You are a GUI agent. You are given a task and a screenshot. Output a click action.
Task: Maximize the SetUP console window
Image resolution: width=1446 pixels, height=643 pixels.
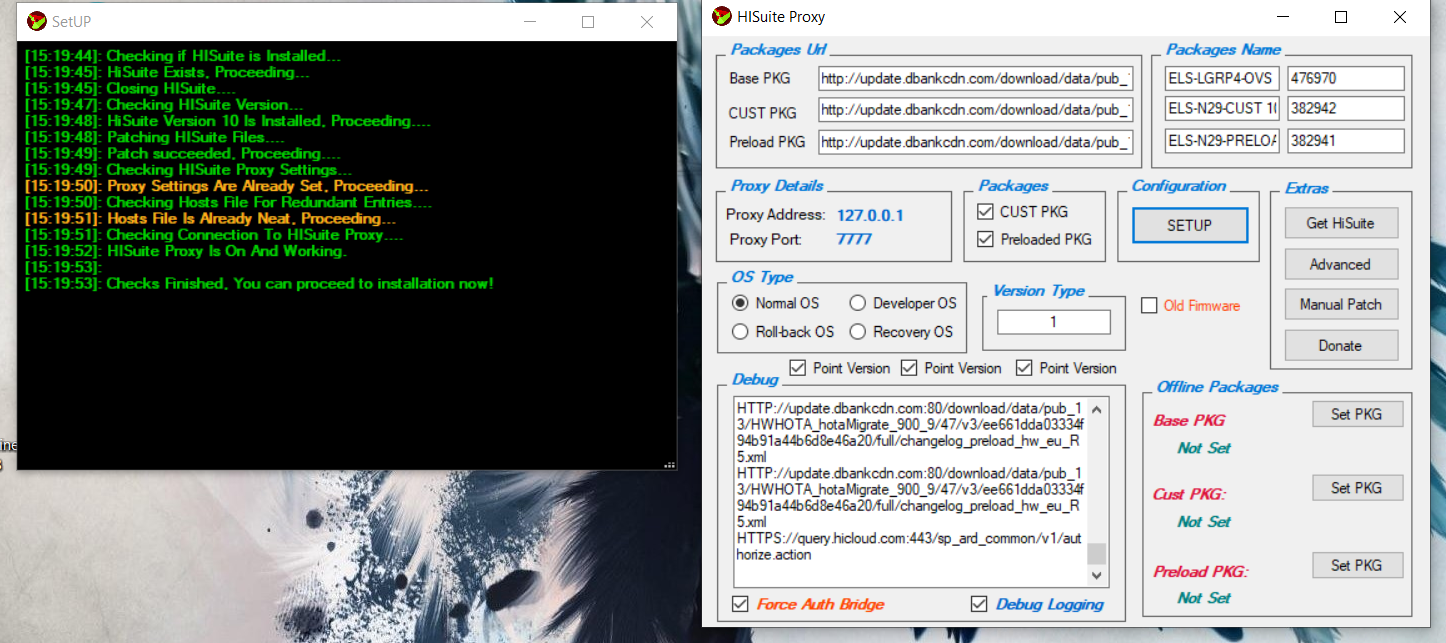588,21
